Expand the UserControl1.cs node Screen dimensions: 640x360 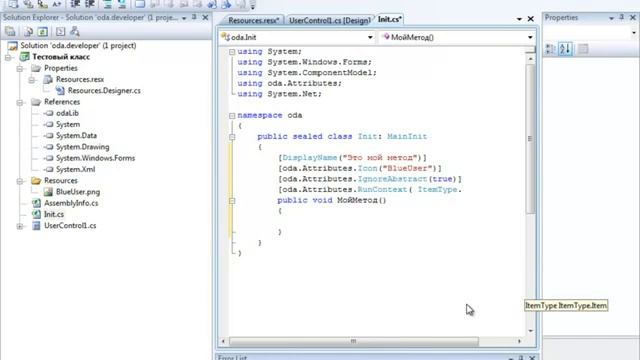pyautogui.click(x=20, y=226)
